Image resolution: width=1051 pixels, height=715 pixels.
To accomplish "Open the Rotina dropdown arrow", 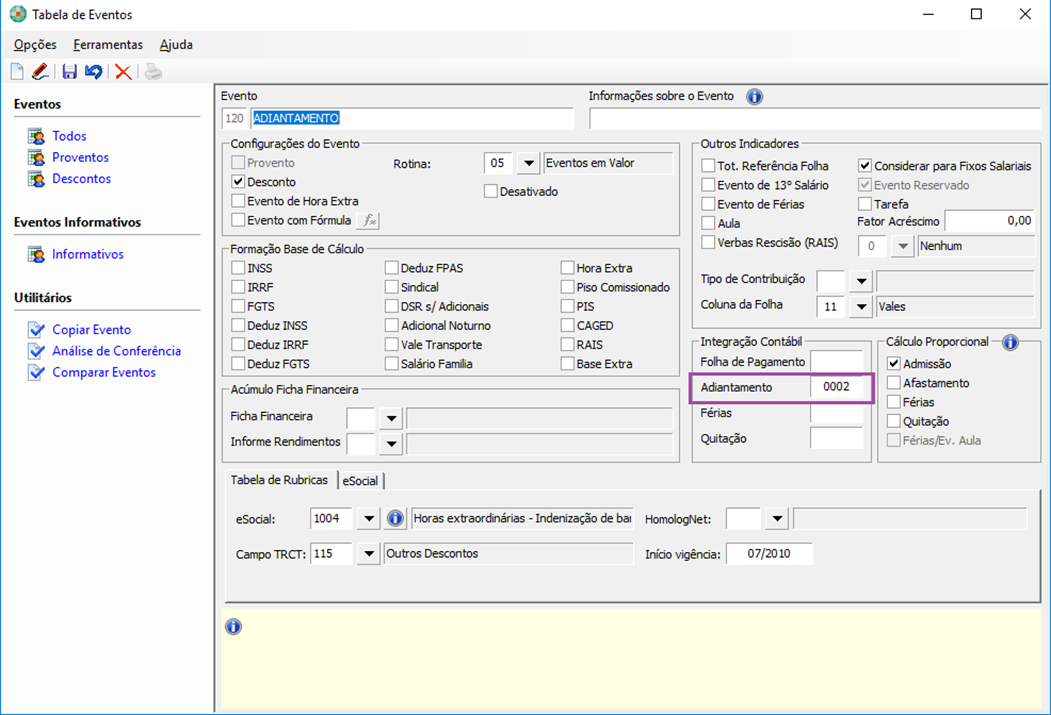I will pos(529,164).
